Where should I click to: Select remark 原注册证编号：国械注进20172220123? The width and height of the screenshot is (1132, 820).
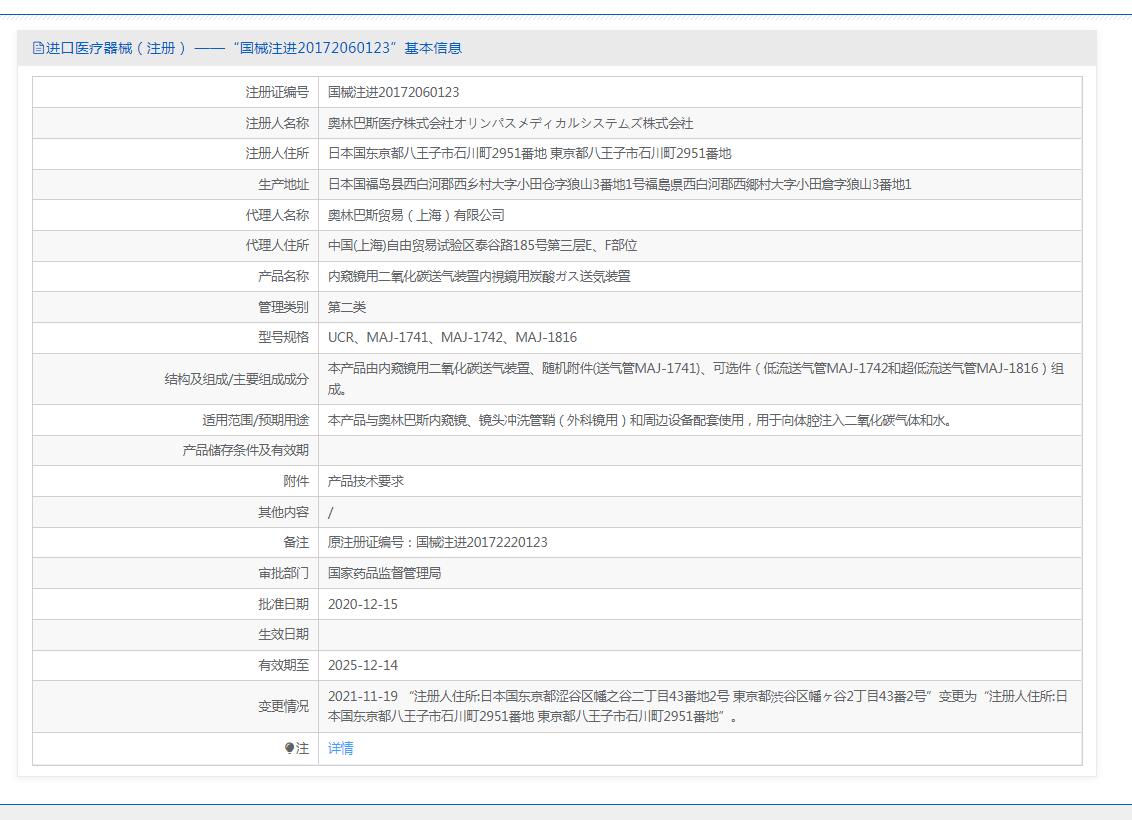coord(437,543)
